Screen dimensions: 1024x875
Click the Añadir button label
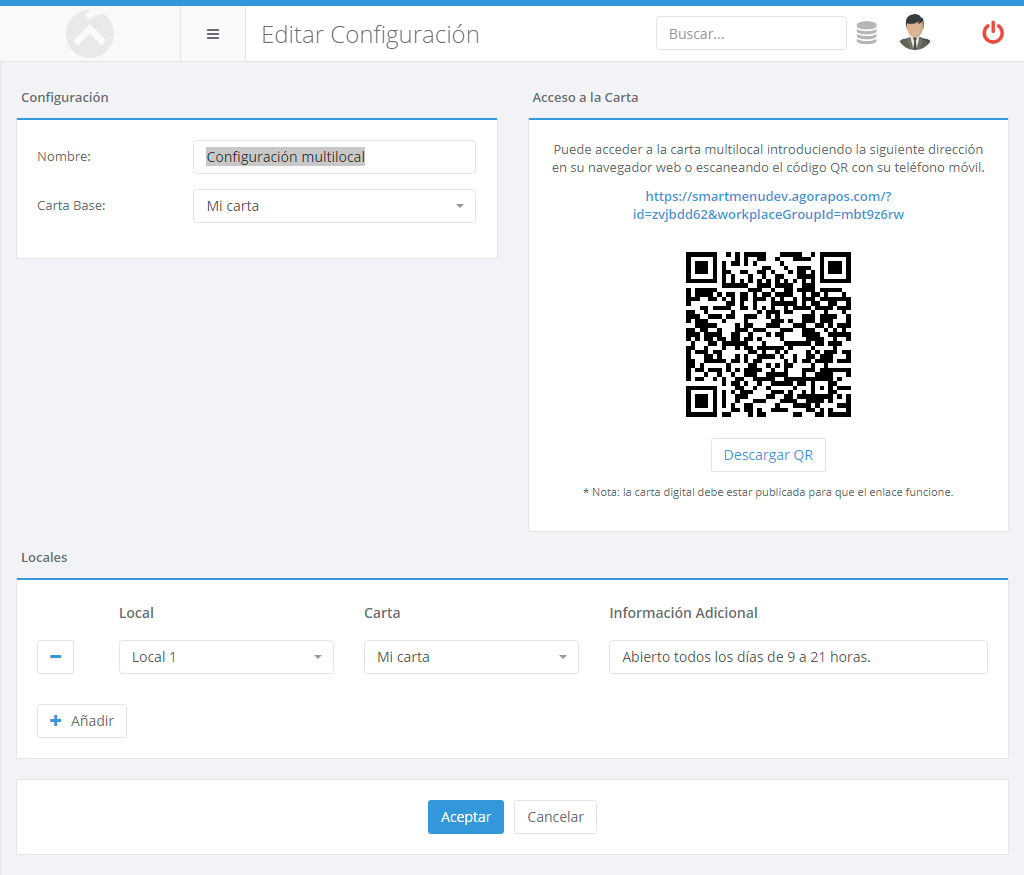(x=92, y=720)
